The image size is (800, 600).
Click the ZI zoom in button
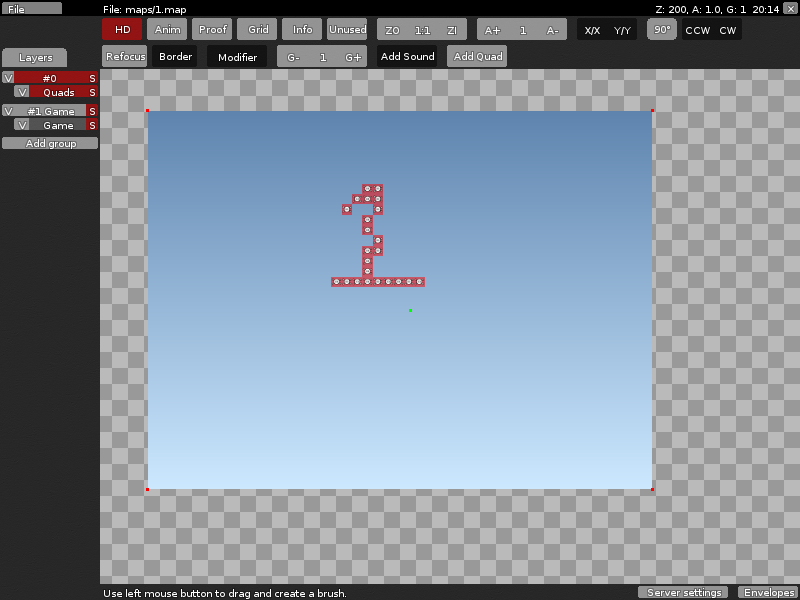tap(452, 30)
